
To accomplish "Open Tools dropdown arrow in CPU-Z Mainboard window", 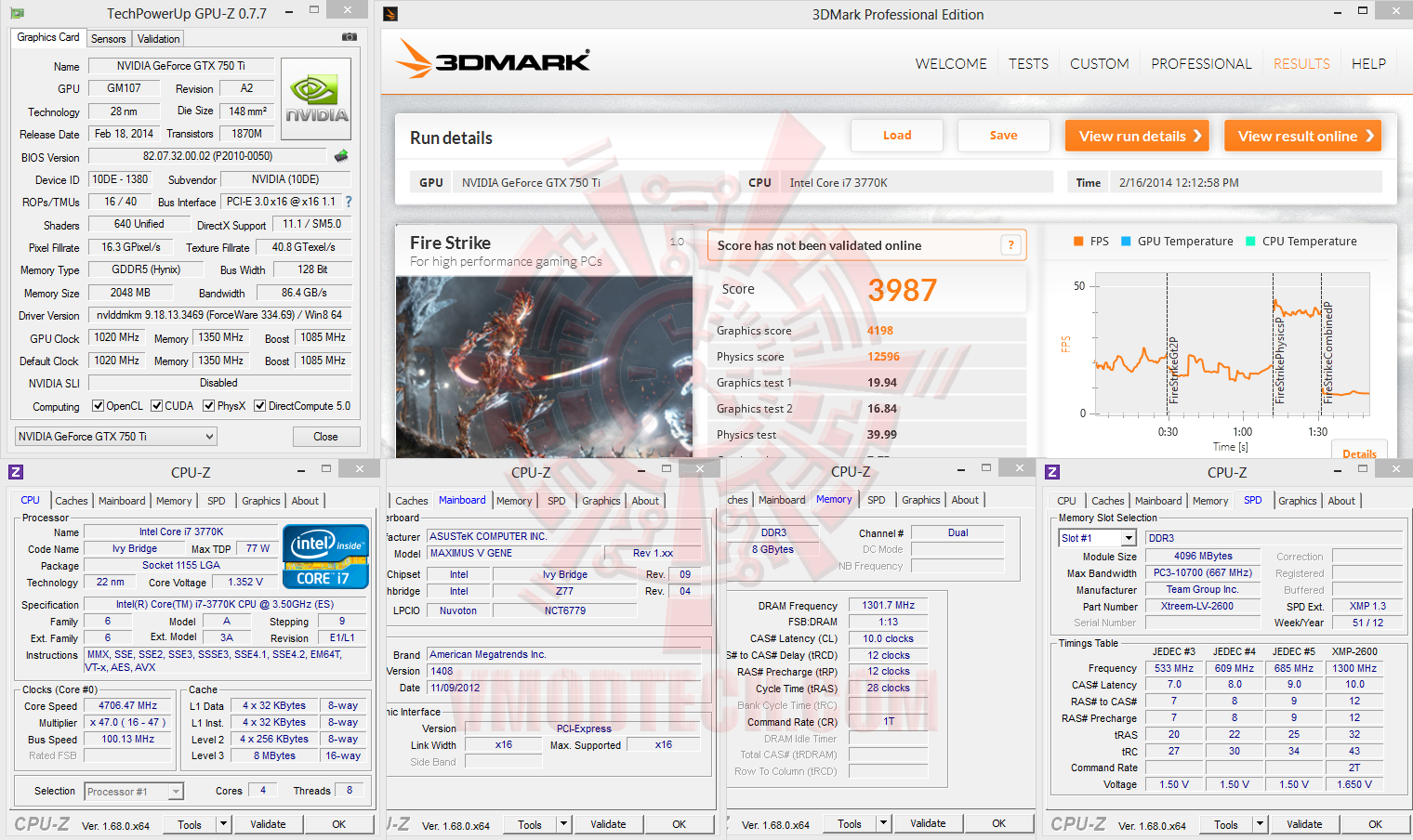I will pyautogui.click(x=563, y=824).
